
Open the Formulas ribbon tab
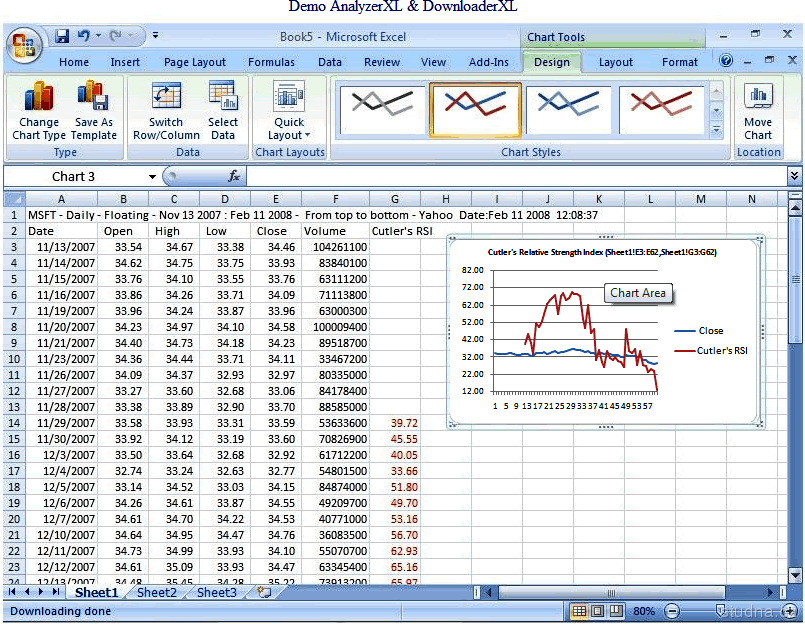coord(272,62)
